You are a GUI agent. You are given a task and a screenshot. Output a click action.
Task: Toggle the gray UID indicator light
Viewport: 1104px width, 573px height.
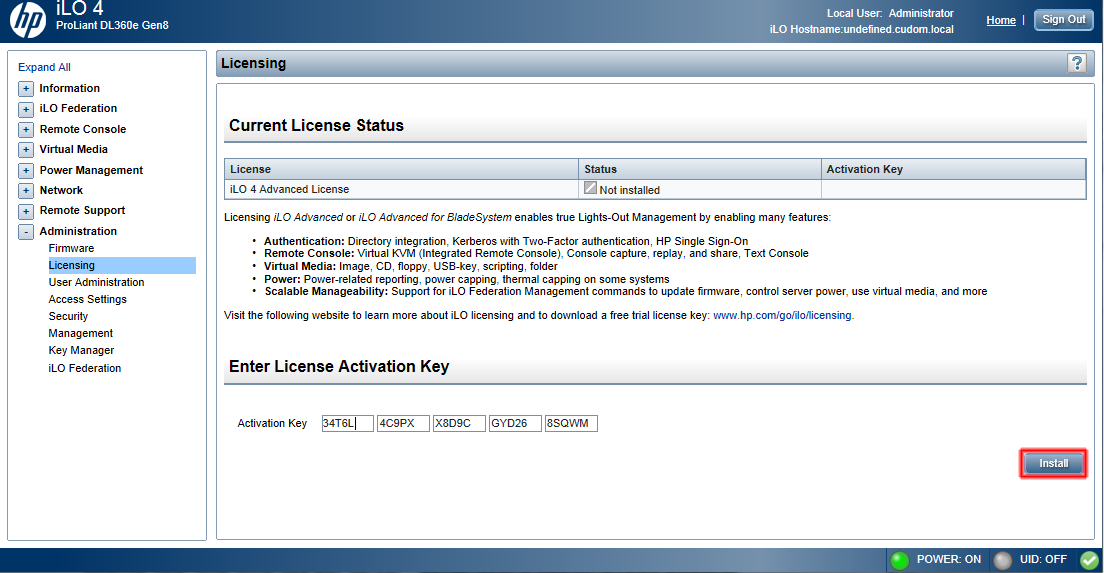pyautogui.click(x=1002, y=560)
